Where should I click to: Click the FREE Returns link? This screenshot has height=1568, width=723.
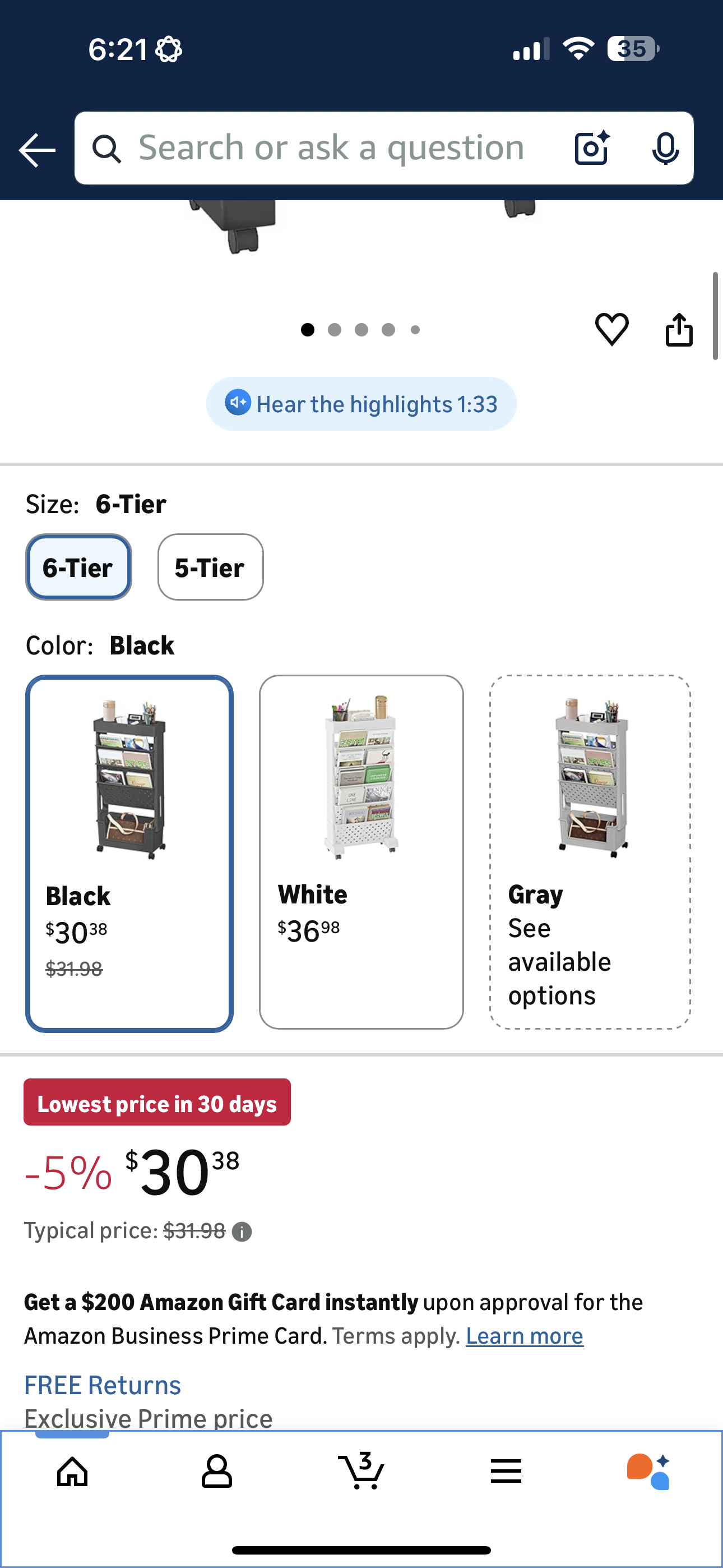pyautogui.click(x=101, y=1384)
